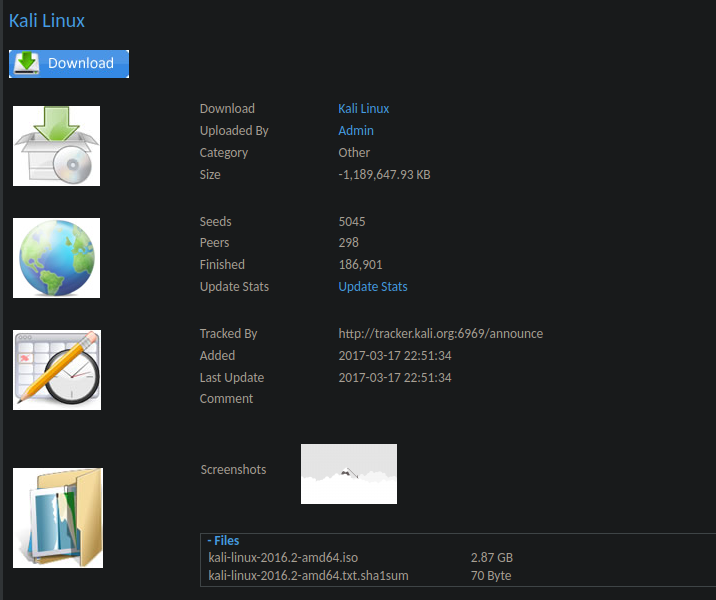This screenshot has width=716, height=600.
Task: Click the tracker.kali.org announce URL
Action: coord(440,334)
